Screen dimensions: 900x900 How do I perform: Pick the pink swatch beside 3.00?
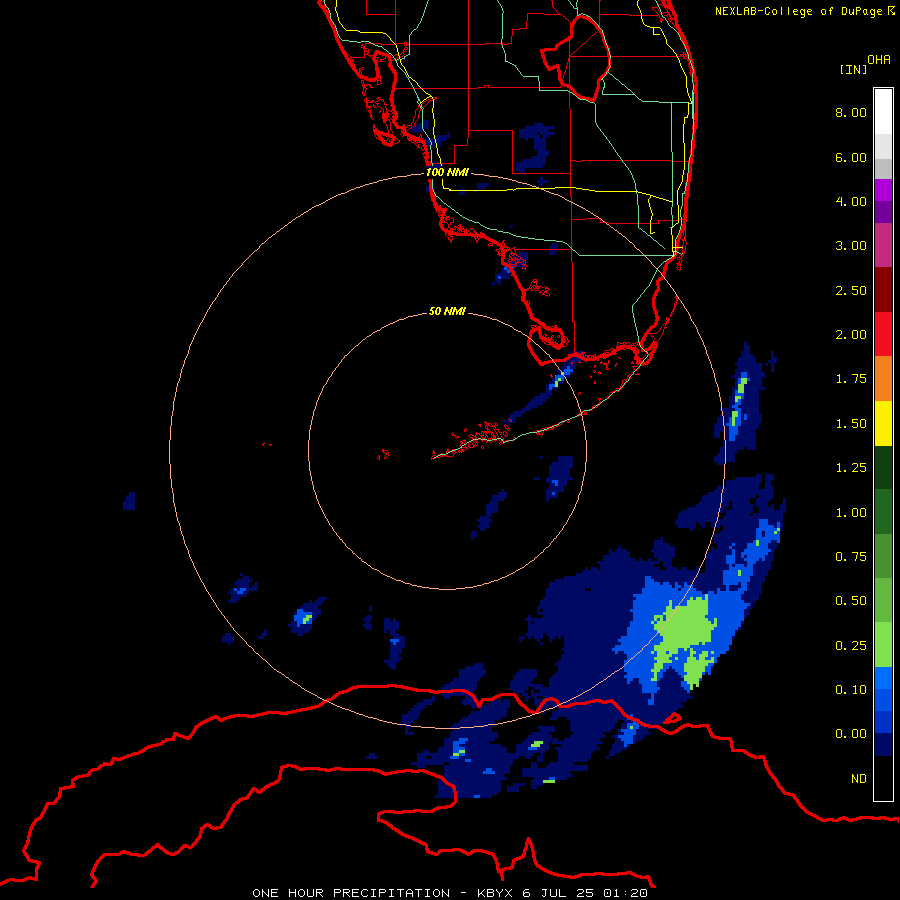[x=883, y=246]
